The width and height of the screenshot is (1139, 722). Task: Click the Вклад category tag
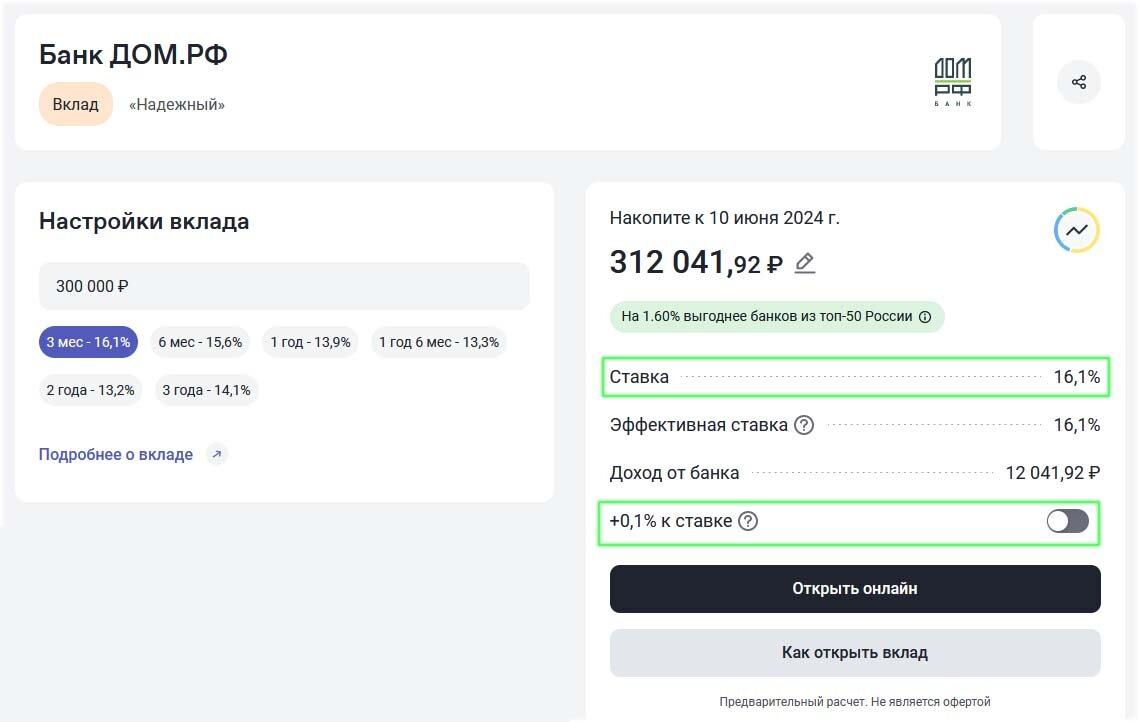[x=76, y=104]
